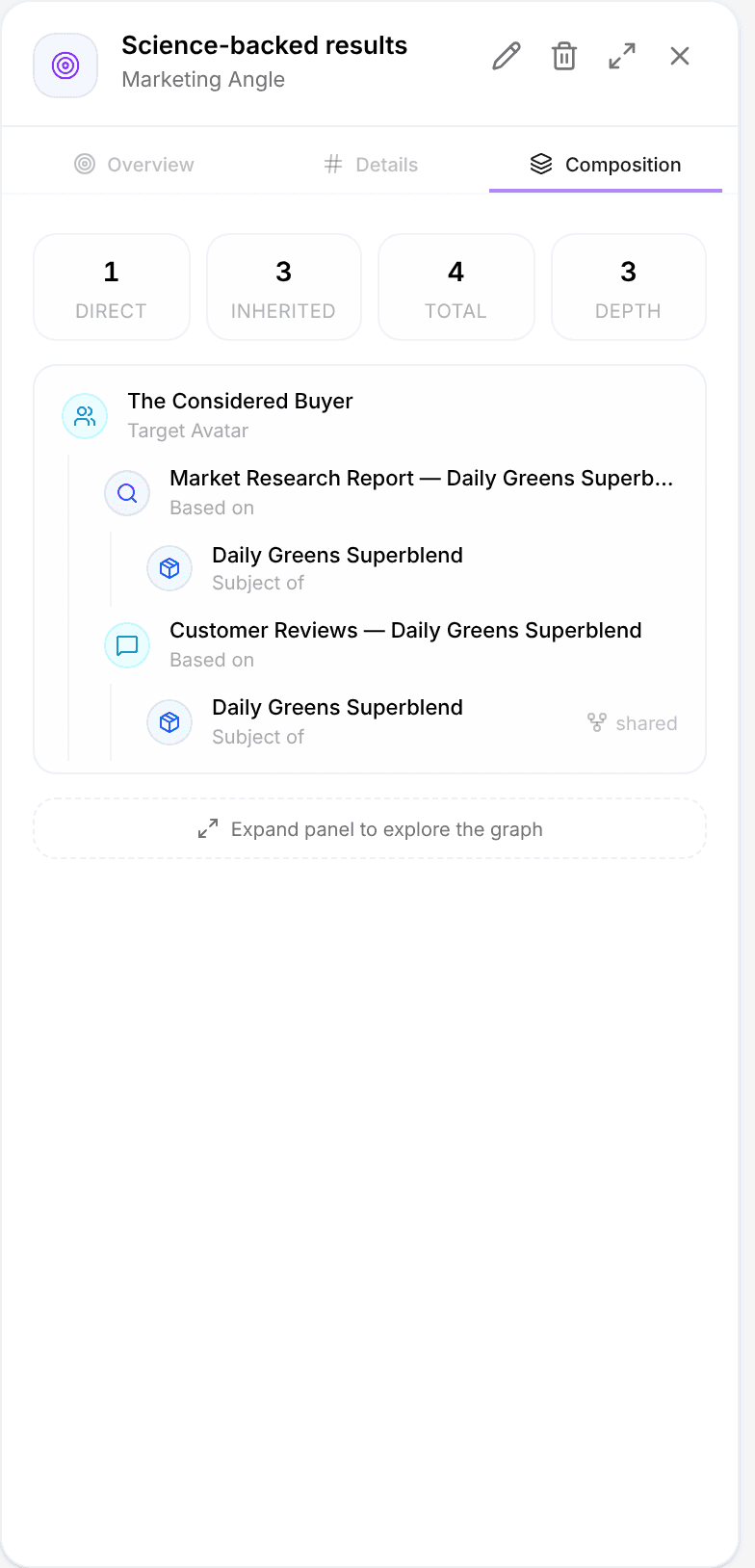Open the Details tab
Viewport: 755px width, 1568px height.
[x=371, y=165]
